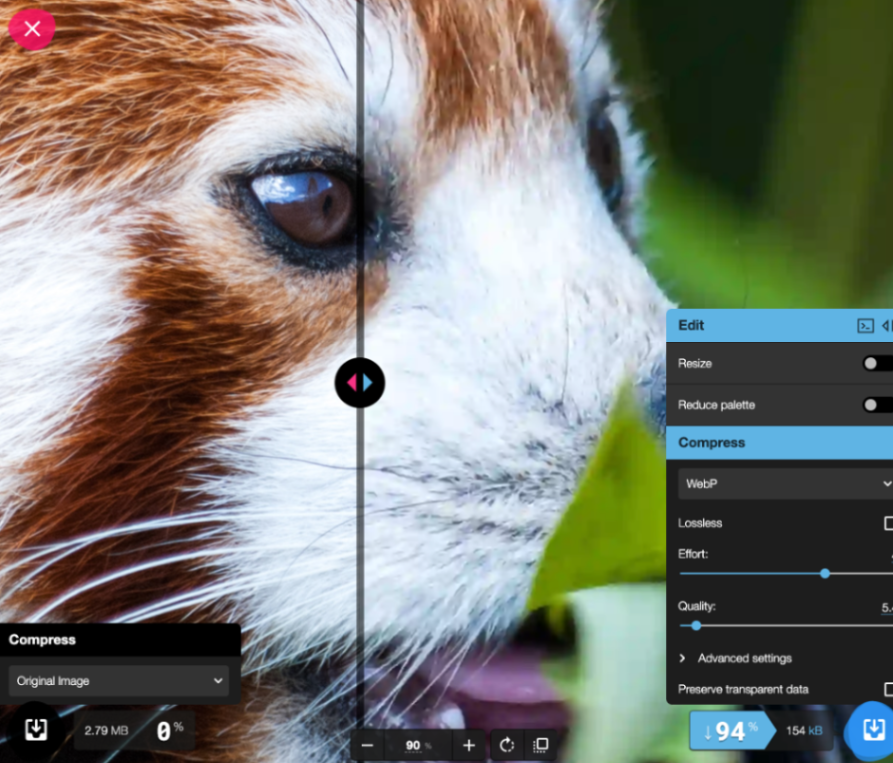Rotate the image
The image size is (893, 763).
coord(506,745)
